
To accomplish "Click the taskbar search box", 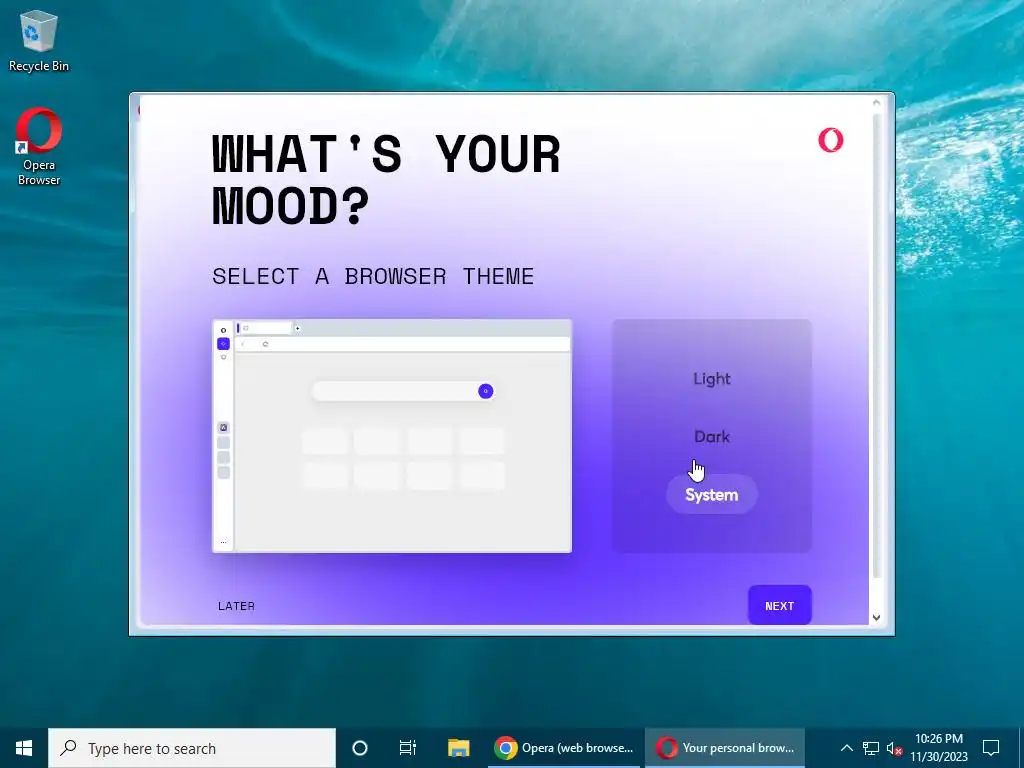I will 192,748.
